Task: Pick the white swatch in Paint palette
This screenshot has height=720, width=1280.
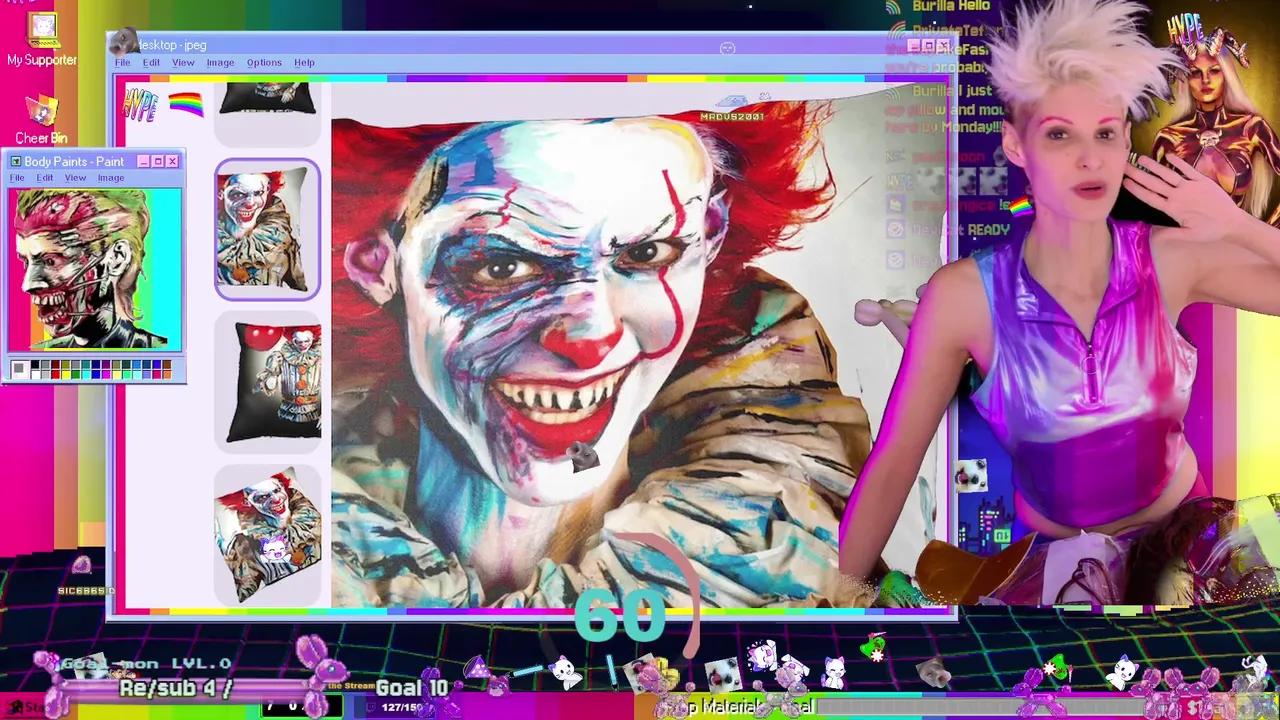Action: tap(35, 375)
